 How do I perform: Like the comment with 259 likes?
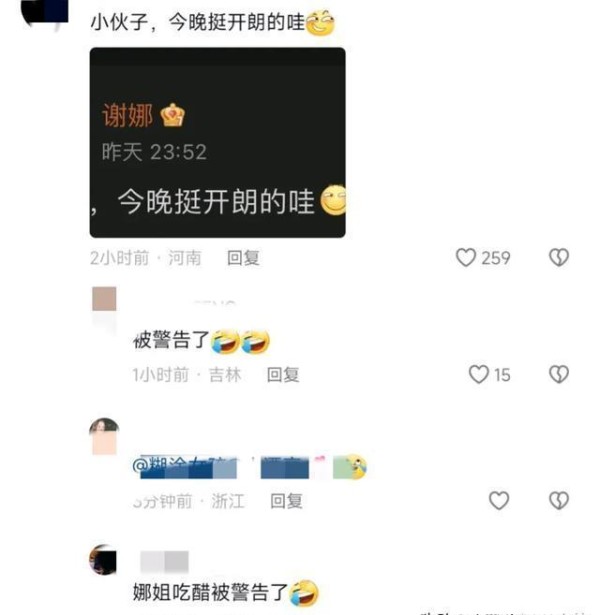click(x=466, y=258)
